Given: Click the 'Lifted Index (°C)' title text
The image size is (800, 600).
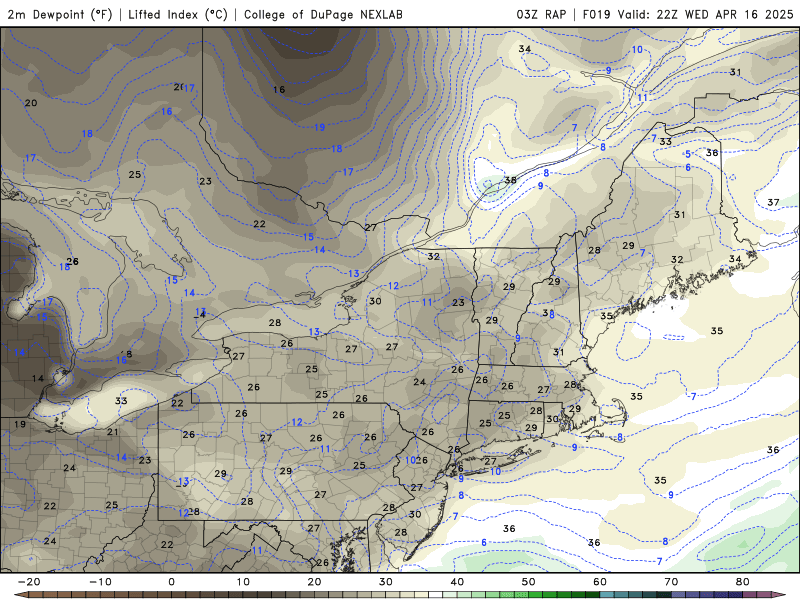Looking at the screenshot, I should [x=178, y=14].
